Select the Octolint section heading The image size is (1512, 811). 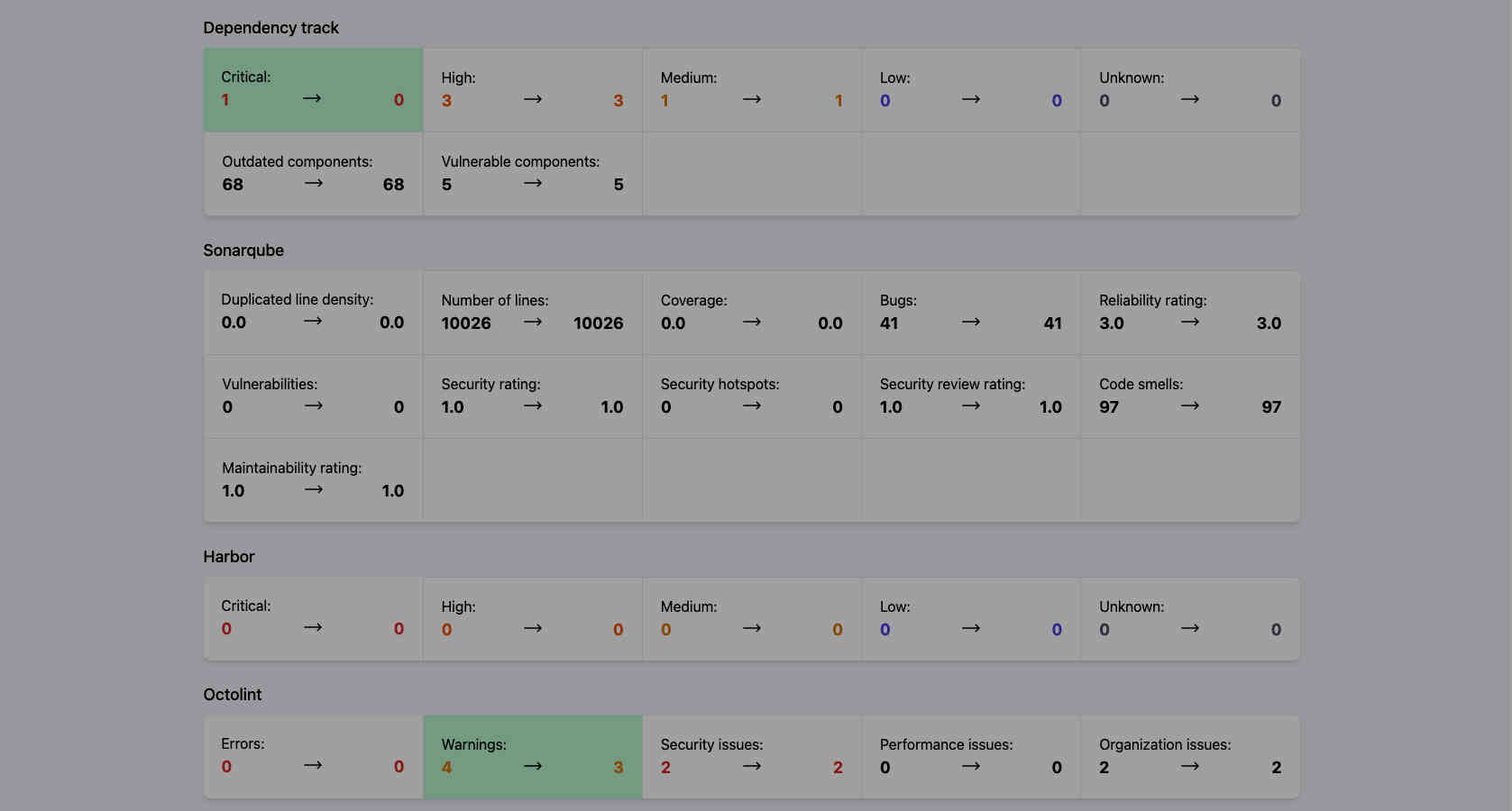[x=233, y=695]
